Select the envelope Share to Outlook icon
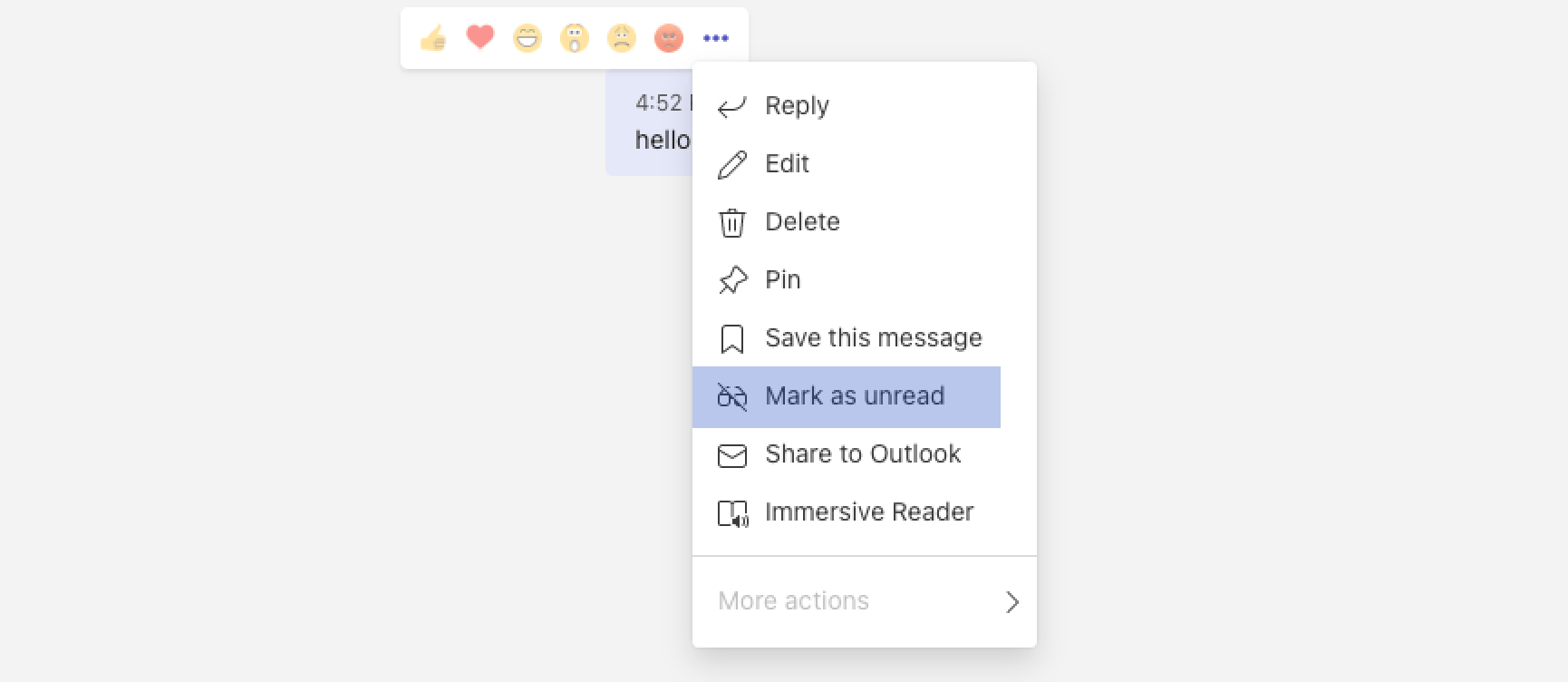This screenshot has width=1568, height=682. pos(732,454)
